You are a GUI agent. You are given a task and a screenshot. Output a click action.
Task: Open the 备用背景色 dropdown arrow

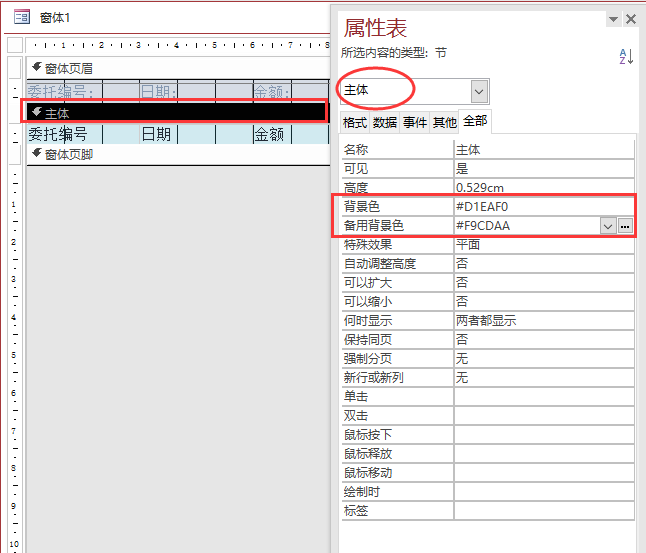pyautogui.click(x=608, y=226)
